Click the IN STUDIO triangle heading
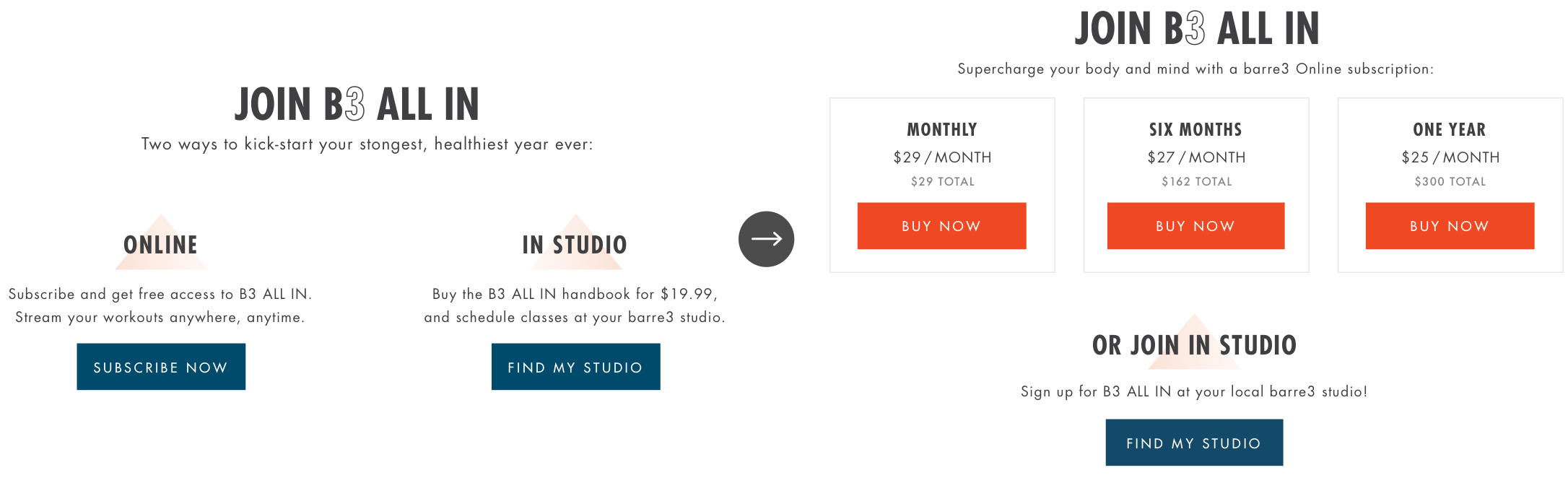 (575, 245)
